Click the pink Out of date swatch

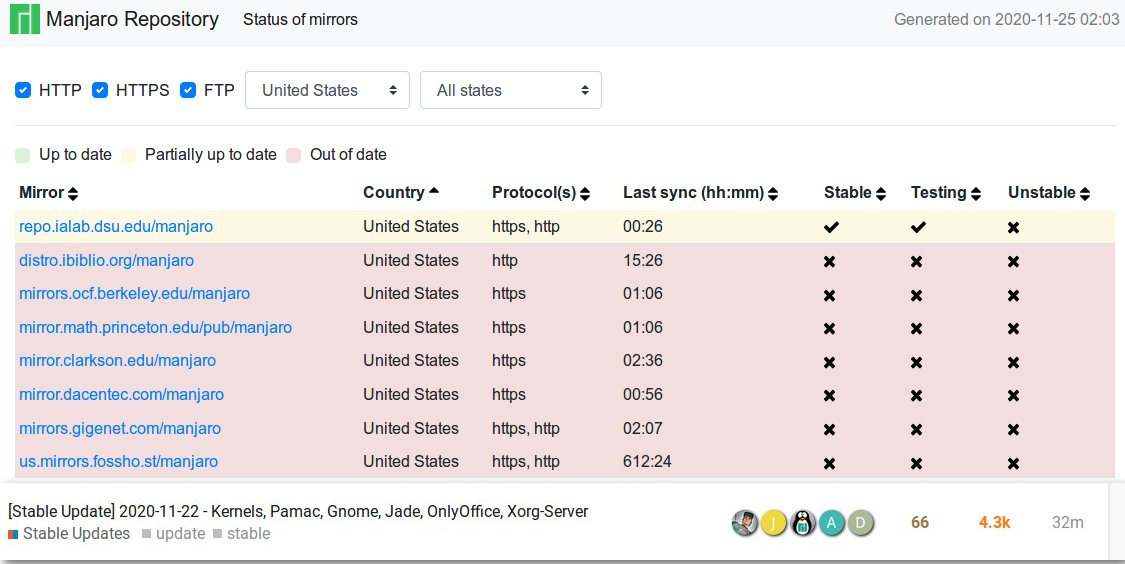coord(293,155)
